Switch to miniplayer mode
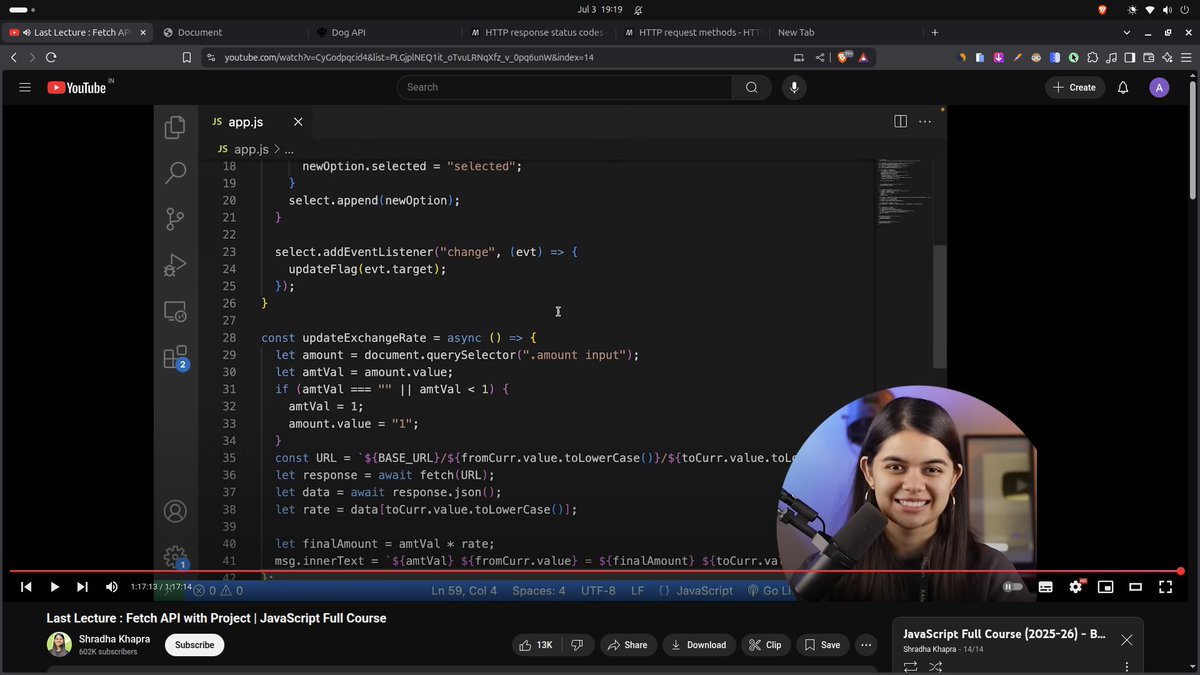This screenshot has width=1200, height=675. point(1105,587)
